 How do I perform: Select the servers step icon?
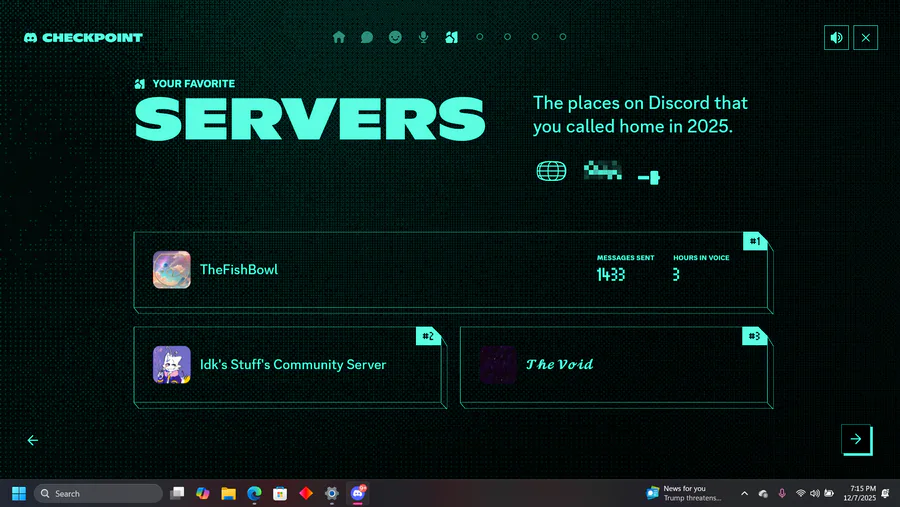point(452,37)
